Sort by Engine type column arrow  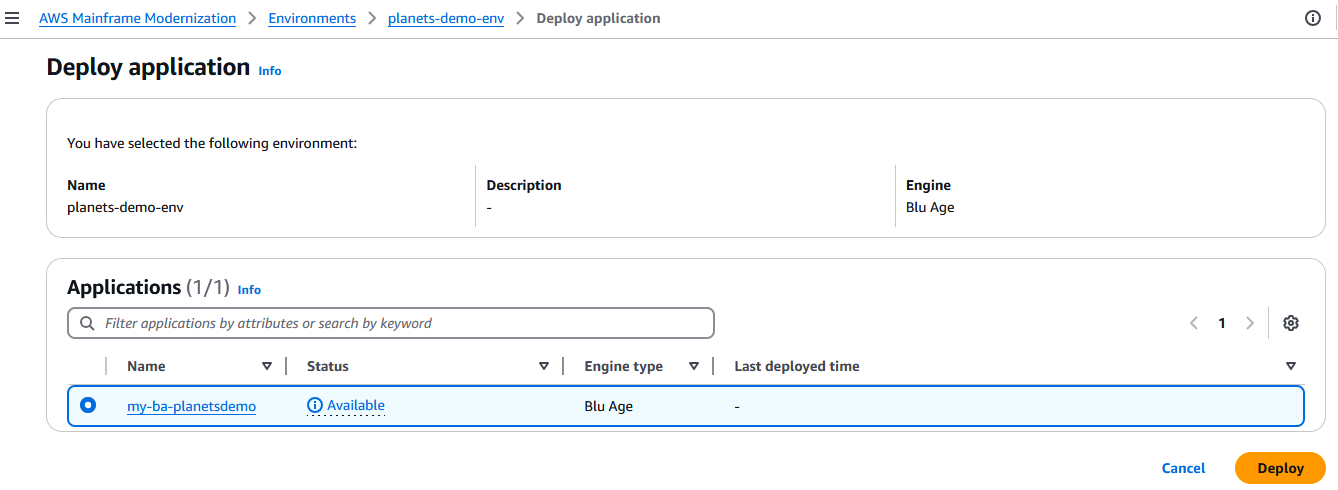click(694, 366)
